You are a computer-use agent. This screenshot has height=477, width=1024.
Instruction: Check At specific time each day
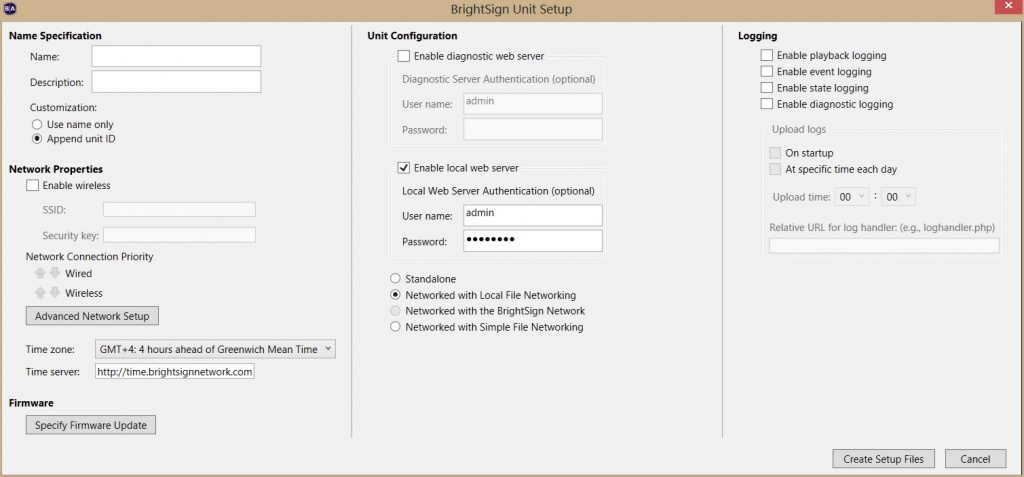pyautogui.click(x=775, y=169)
